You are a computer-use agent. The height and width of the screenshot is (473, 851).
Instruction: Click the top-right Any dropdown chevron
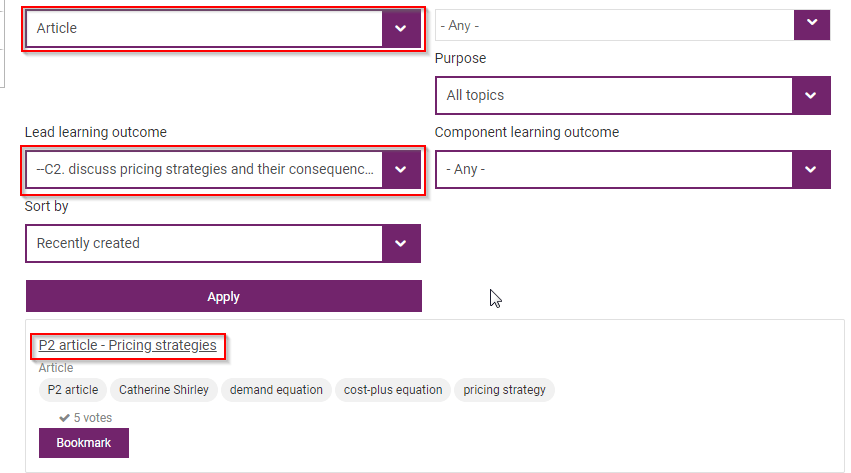point(811,24)
